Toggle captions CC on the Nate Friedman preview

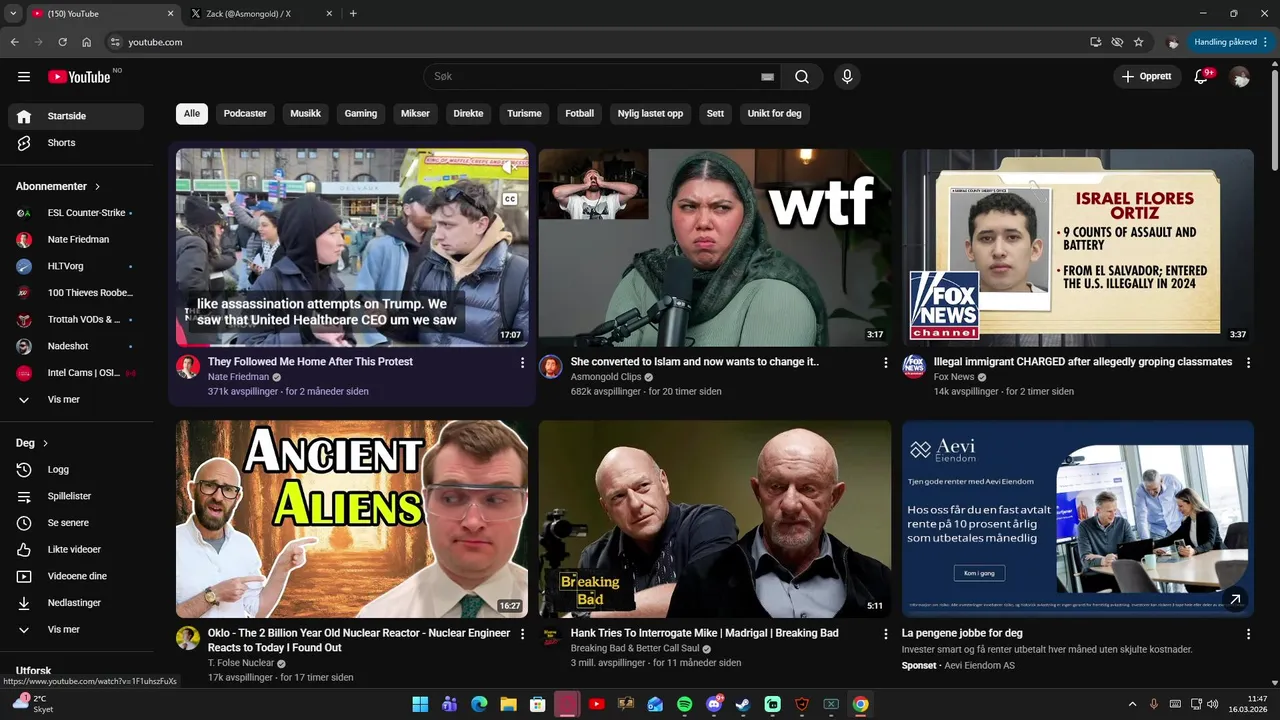510,199
